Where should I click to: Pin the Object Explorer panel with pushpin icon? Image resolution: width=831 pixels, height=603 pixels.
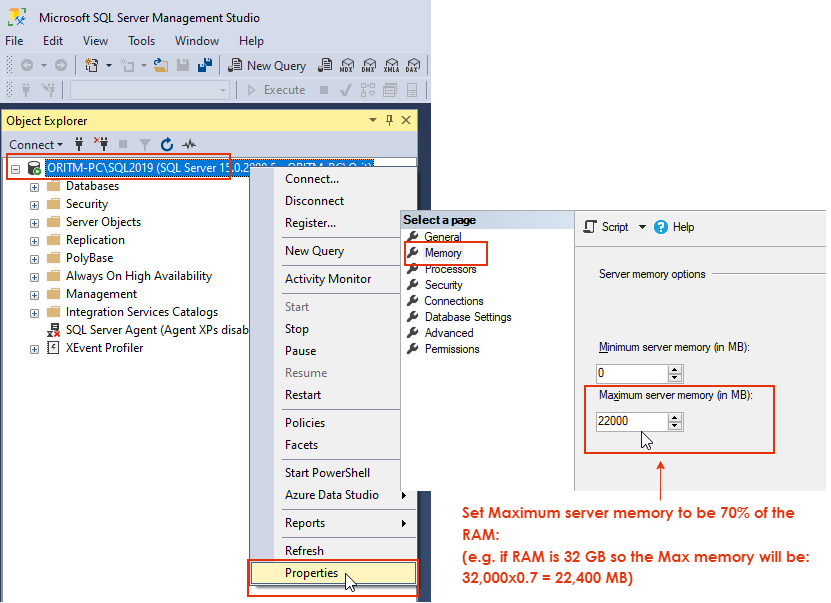pos(390,120)
